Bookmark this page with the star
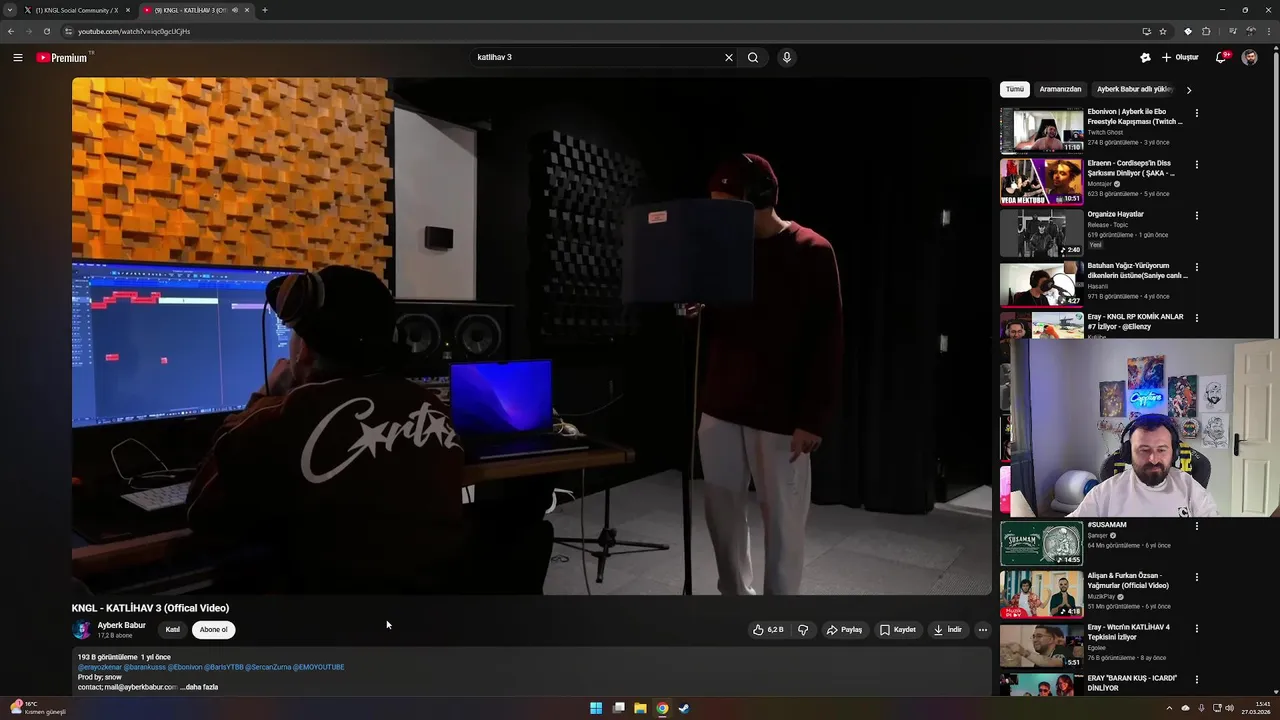1280x720 pixels. tap(1162, 31)
